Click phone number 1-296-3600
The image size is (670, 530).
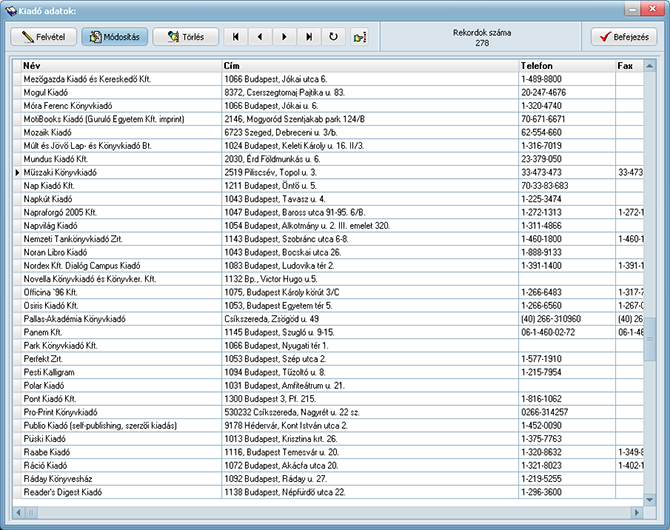click(541, 492)
